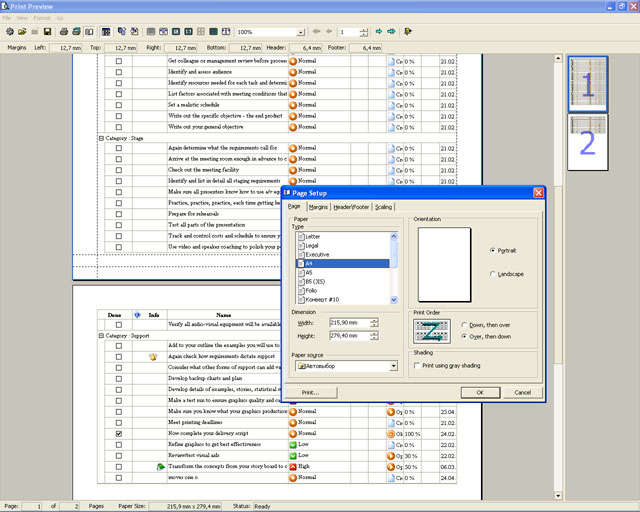Viewport: 640px width, 512px height.
Task: Select the page 2 thumbnail
Action: 587,141
